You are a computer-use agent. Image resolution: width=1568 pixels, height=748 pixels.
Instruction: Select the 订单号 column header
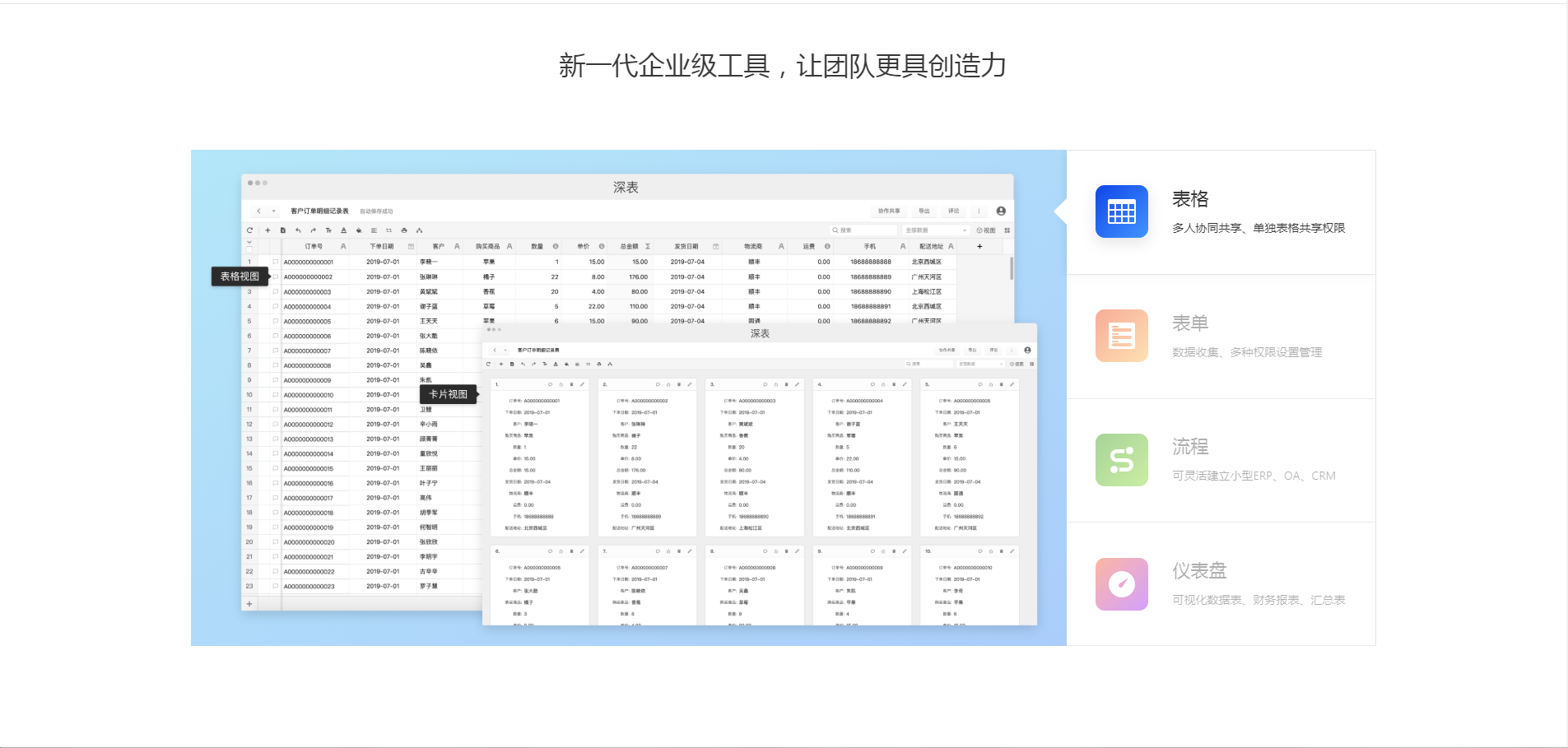tap(314, 246)
